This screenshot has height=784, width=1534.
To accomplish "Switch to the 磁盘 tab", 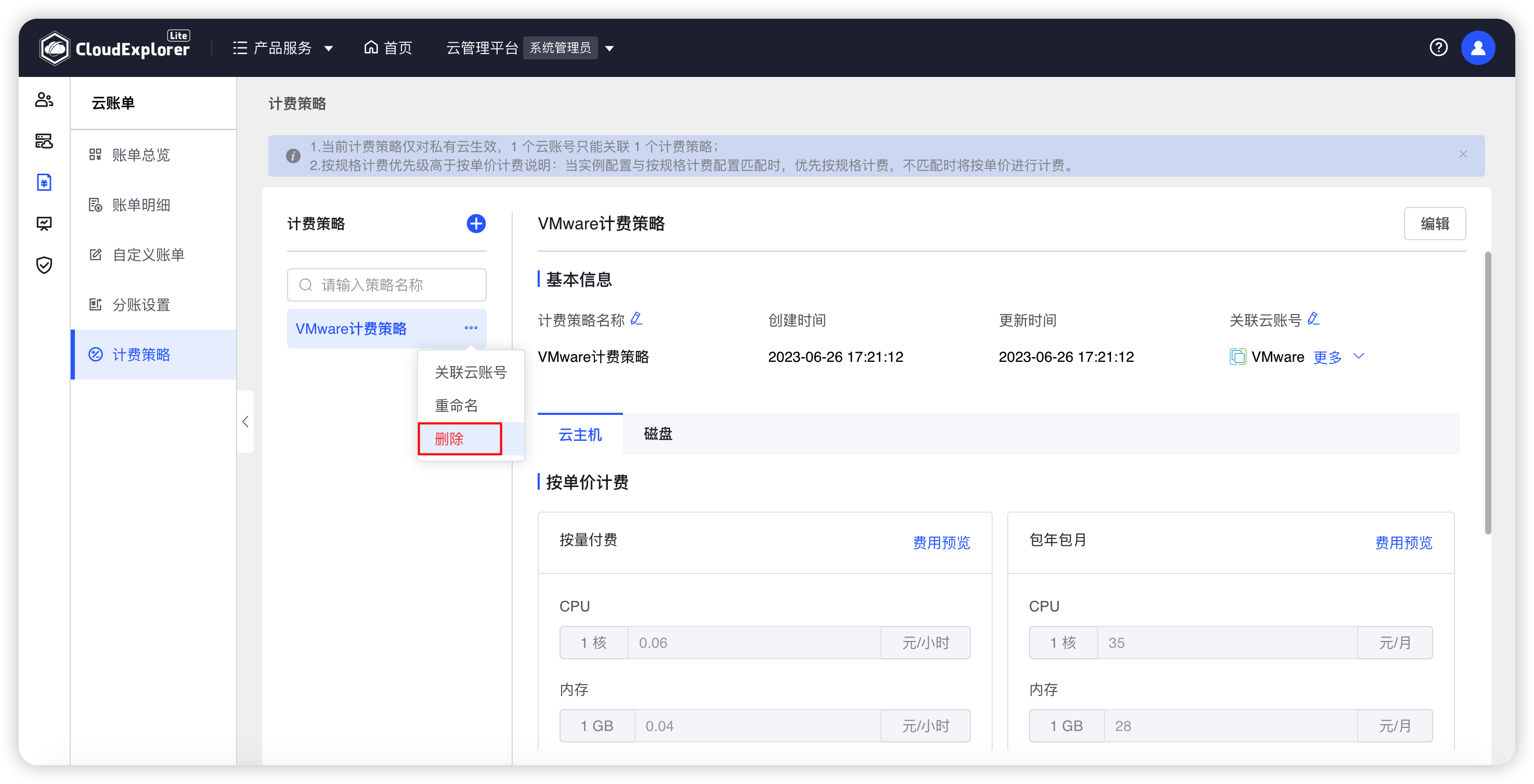I will (x=658, y=434).
